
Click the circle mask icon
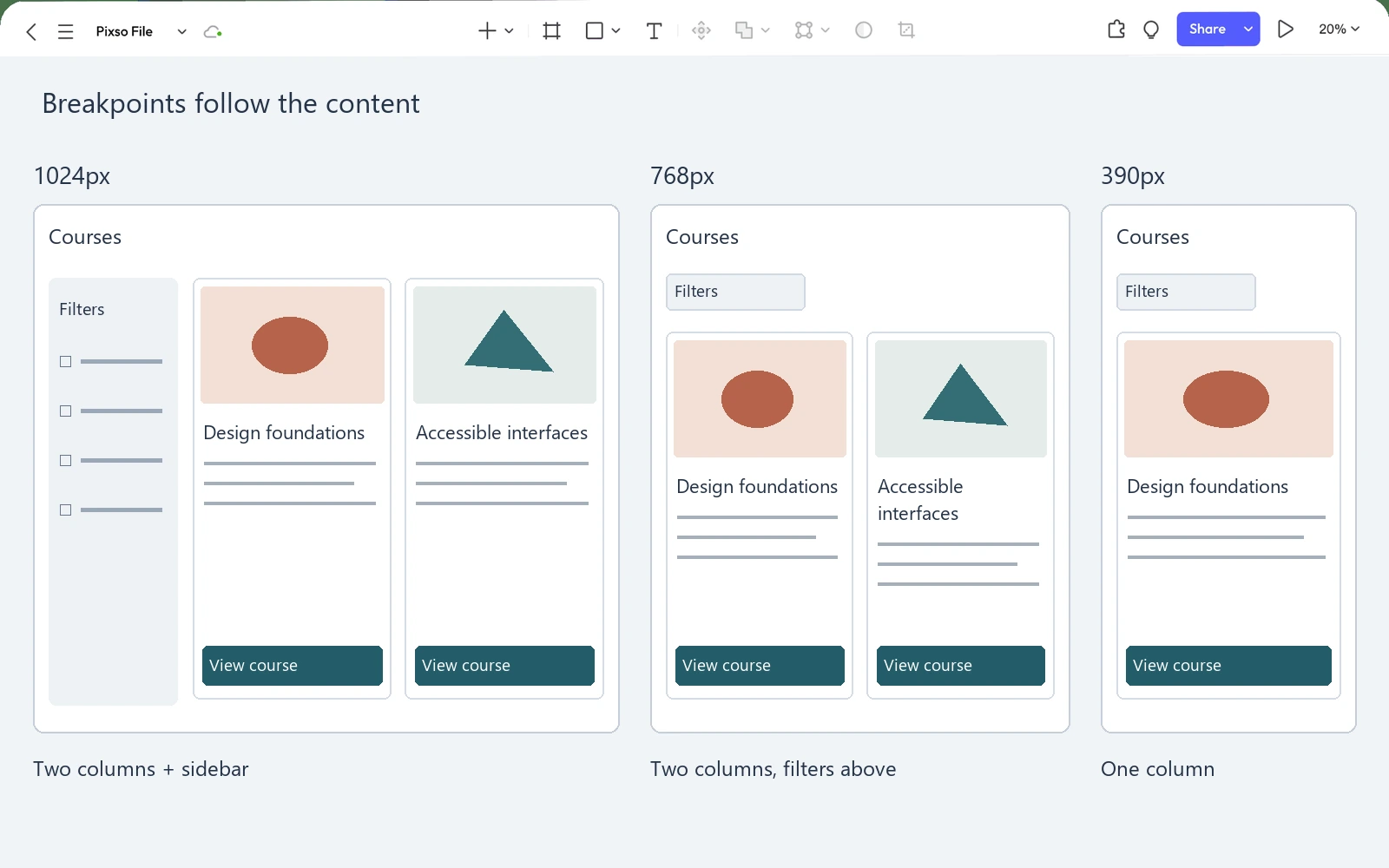click(x=864, y=30)
